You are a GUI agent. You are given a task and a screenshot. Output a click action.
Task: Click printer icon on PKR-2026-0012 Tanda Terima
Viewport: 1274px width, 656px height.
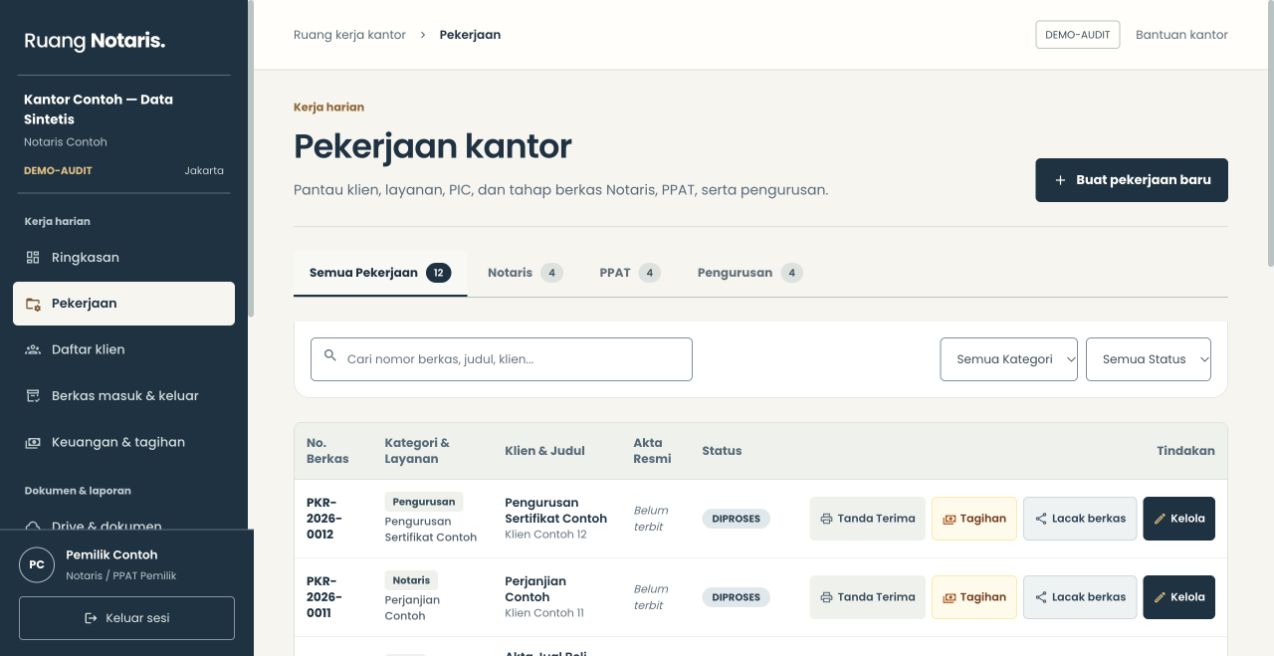point(826,519)
